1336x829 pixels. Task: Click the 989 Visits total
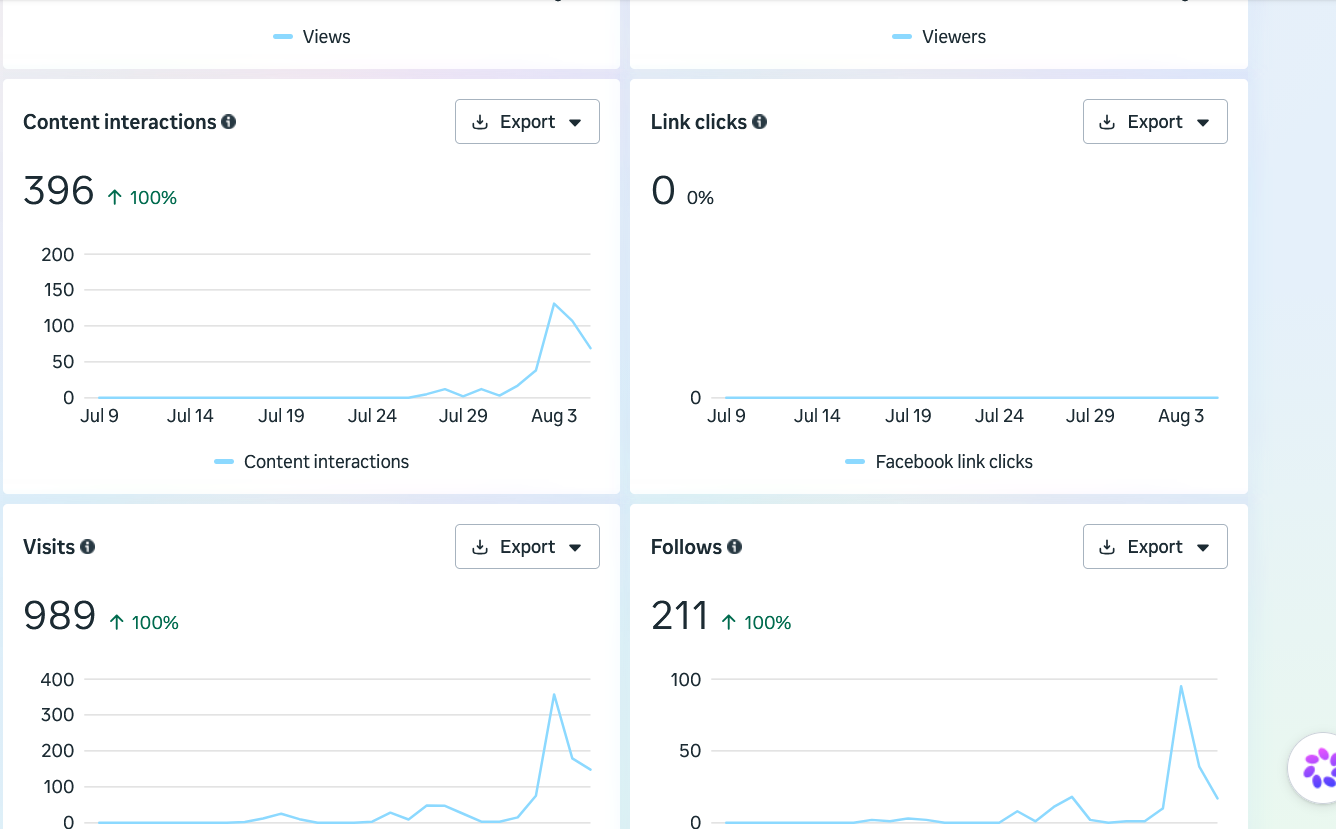pyautogui.click(x=59, y=616)
